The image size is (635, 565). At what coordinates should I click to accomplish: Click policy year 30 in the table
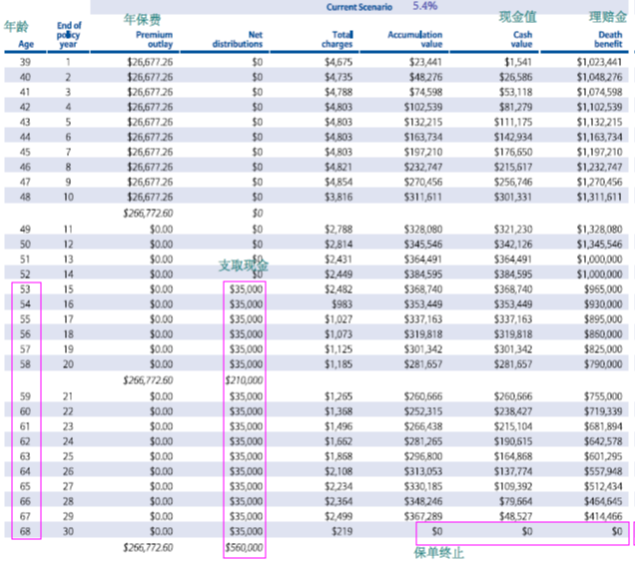[x=68, y=531]
